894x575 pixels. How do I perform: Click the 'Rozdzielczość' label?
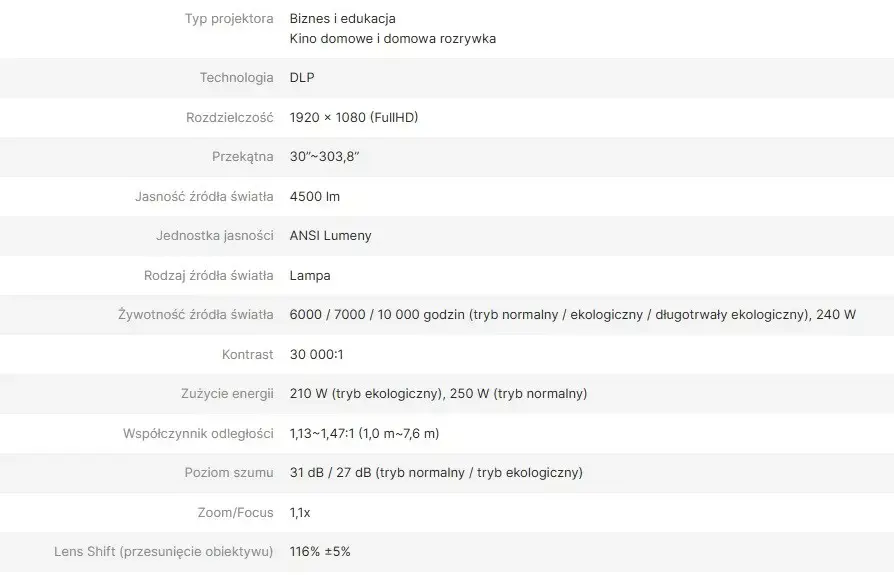click(x=229, y=118)
